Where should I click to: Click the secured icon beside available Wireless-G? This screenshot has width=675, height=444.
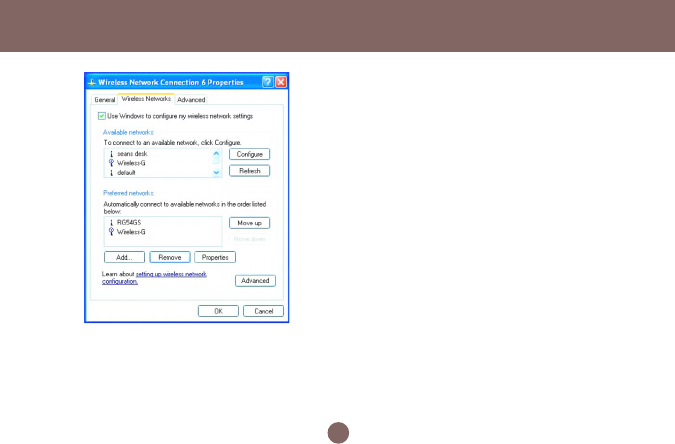tap(111, 163)
